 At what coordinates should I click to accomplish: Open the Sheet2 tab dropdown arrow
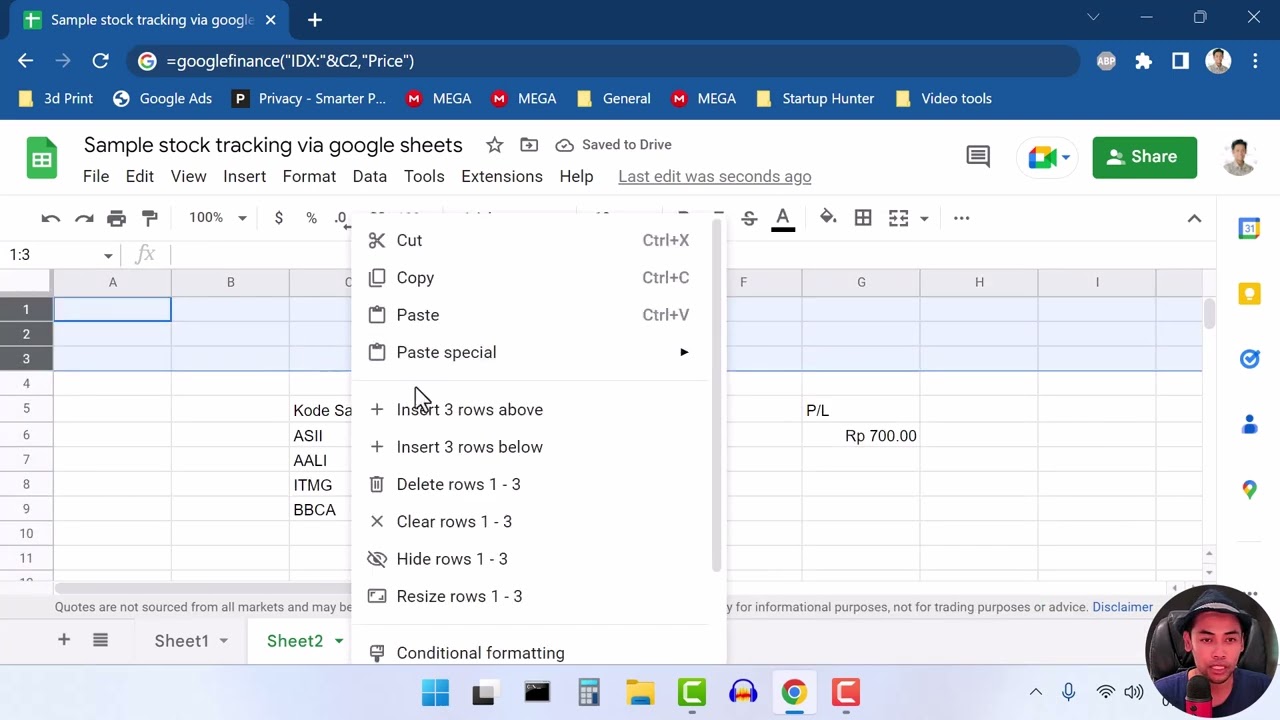339,641
